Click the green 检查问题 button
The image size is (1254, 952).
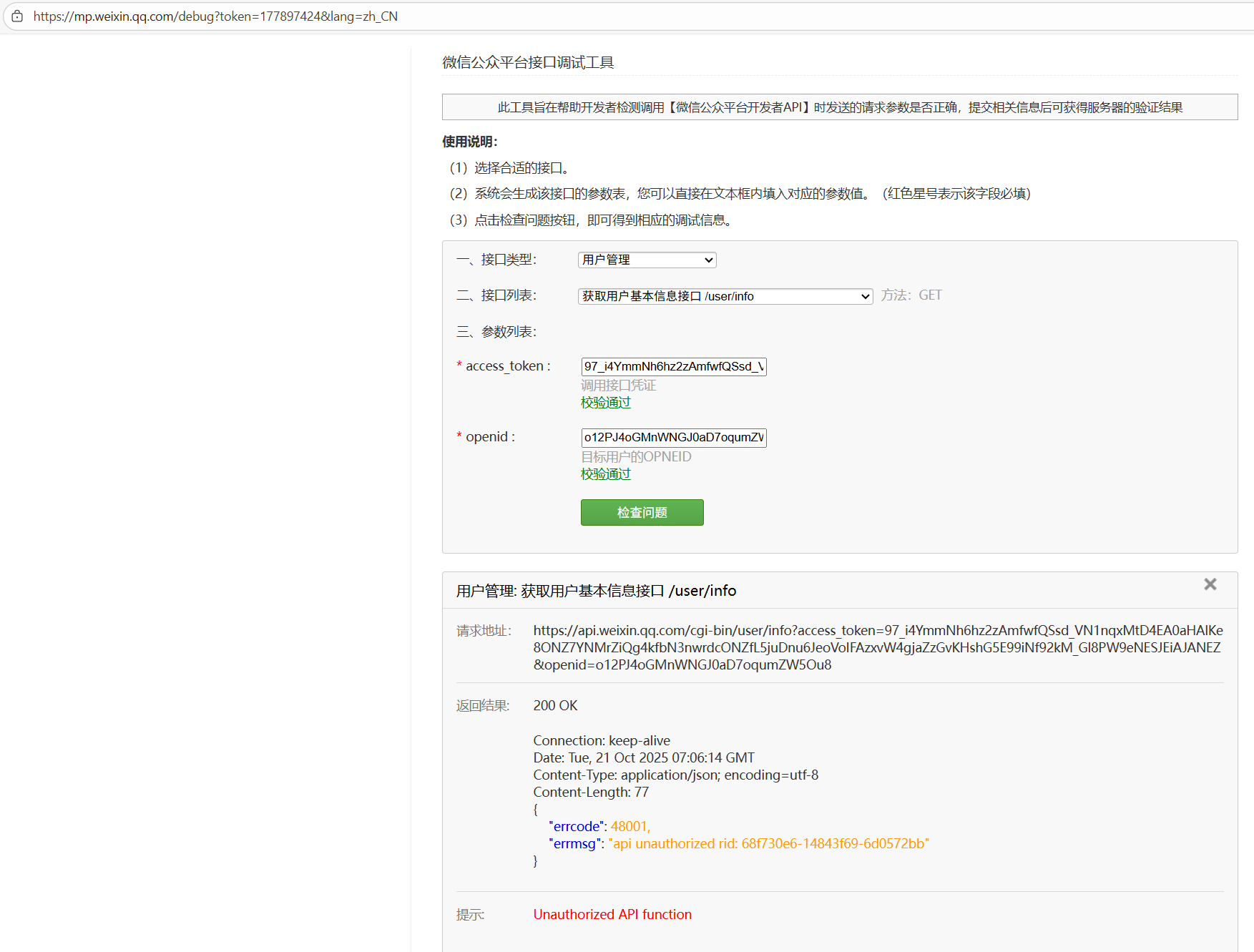click(642, 512)
